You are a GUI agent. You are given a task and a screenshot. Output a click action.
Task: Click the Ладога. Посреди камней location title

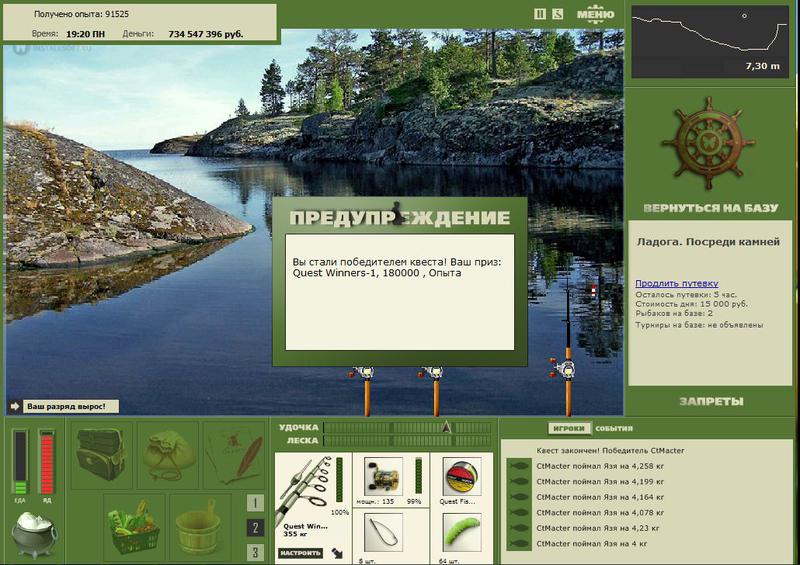pos(708,242)
